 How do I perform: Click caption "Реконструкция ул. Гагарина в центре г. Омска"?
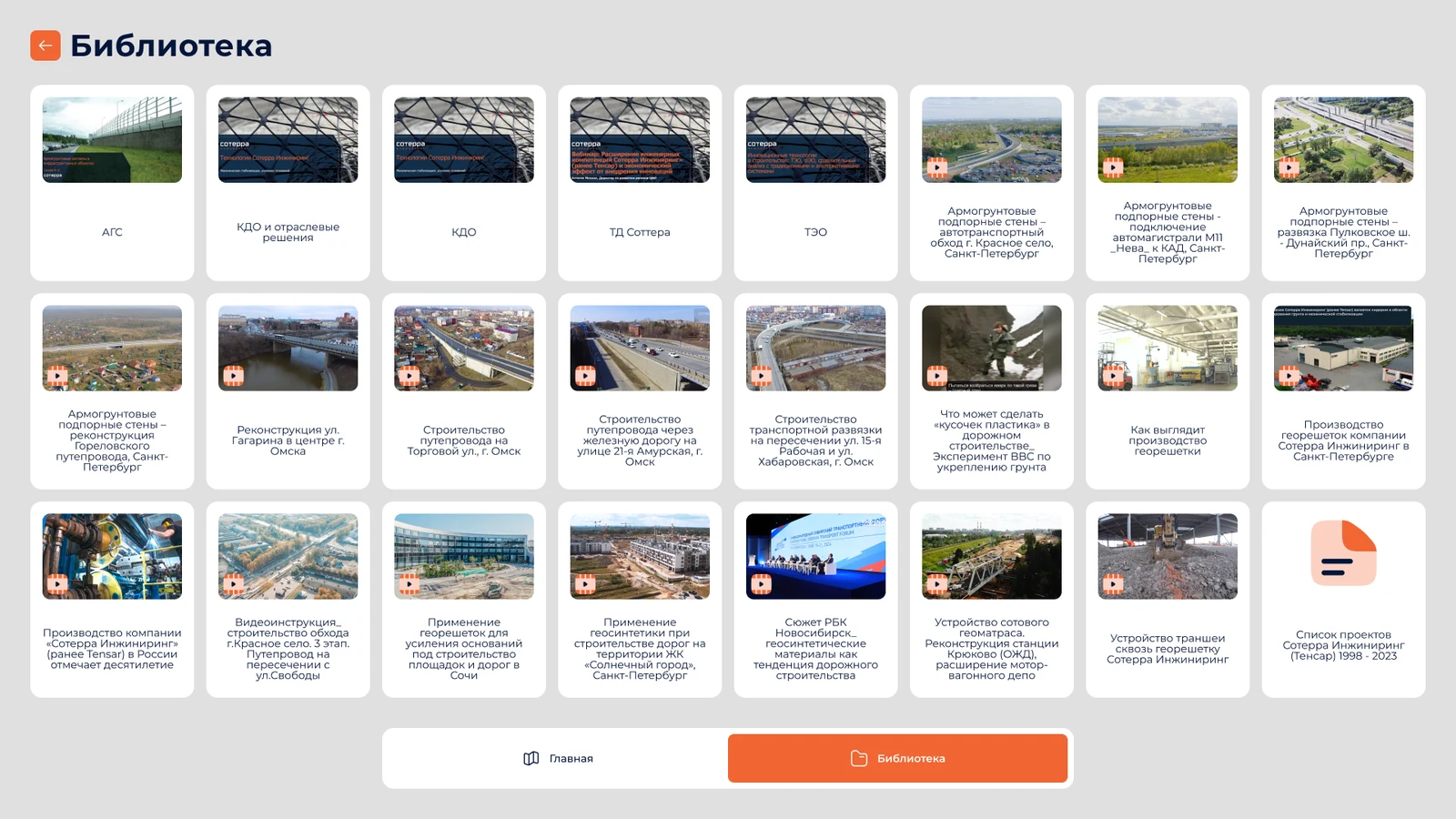(288, 440)
